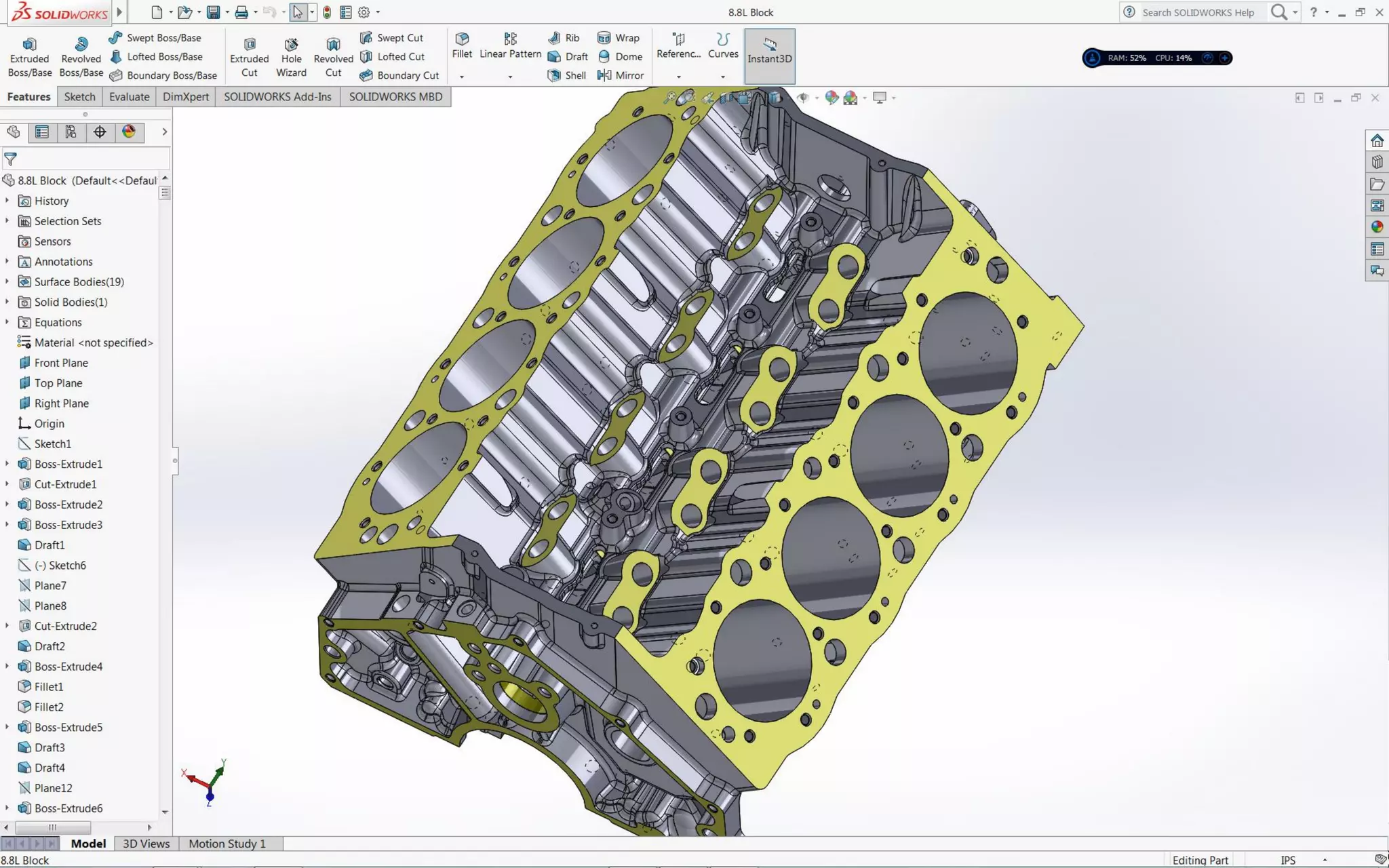The width and height of the screenshot is (1389, 868).
Task: Open the Motion Study 1 tab
Action: pyautogui.click(x=227, y=844)
